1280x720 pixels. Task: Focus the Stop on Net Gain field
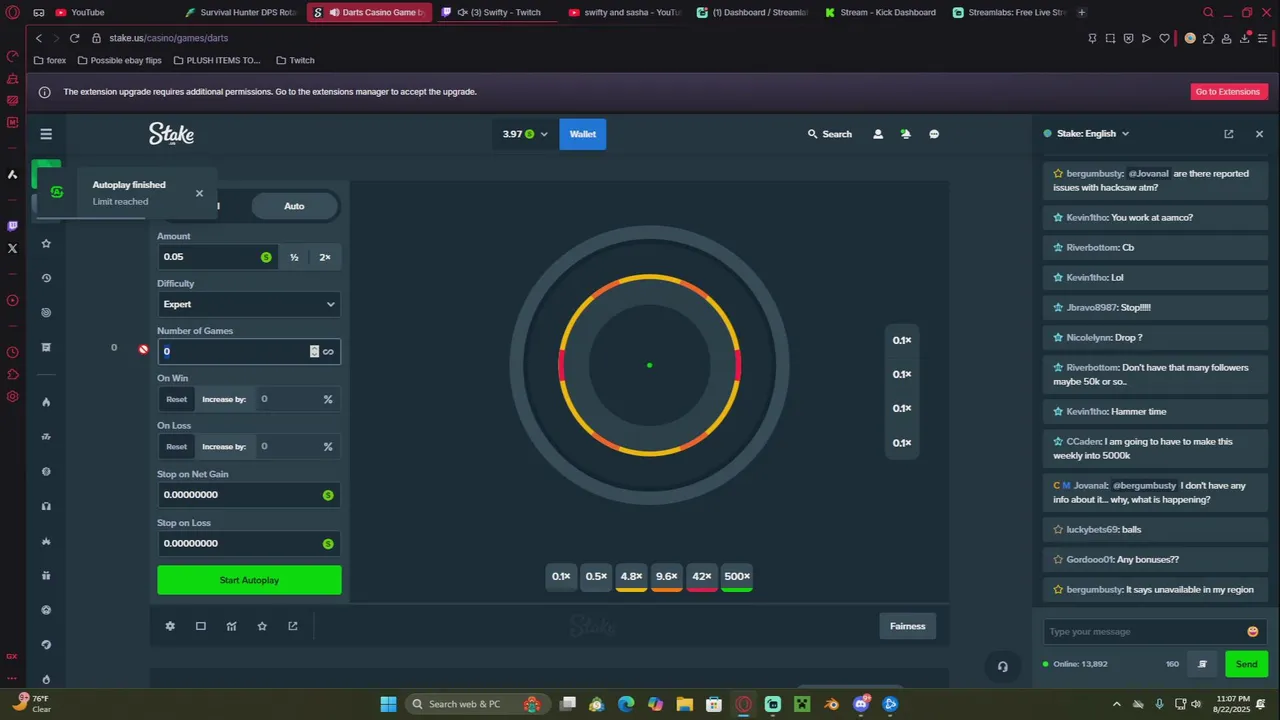point(249,495)
